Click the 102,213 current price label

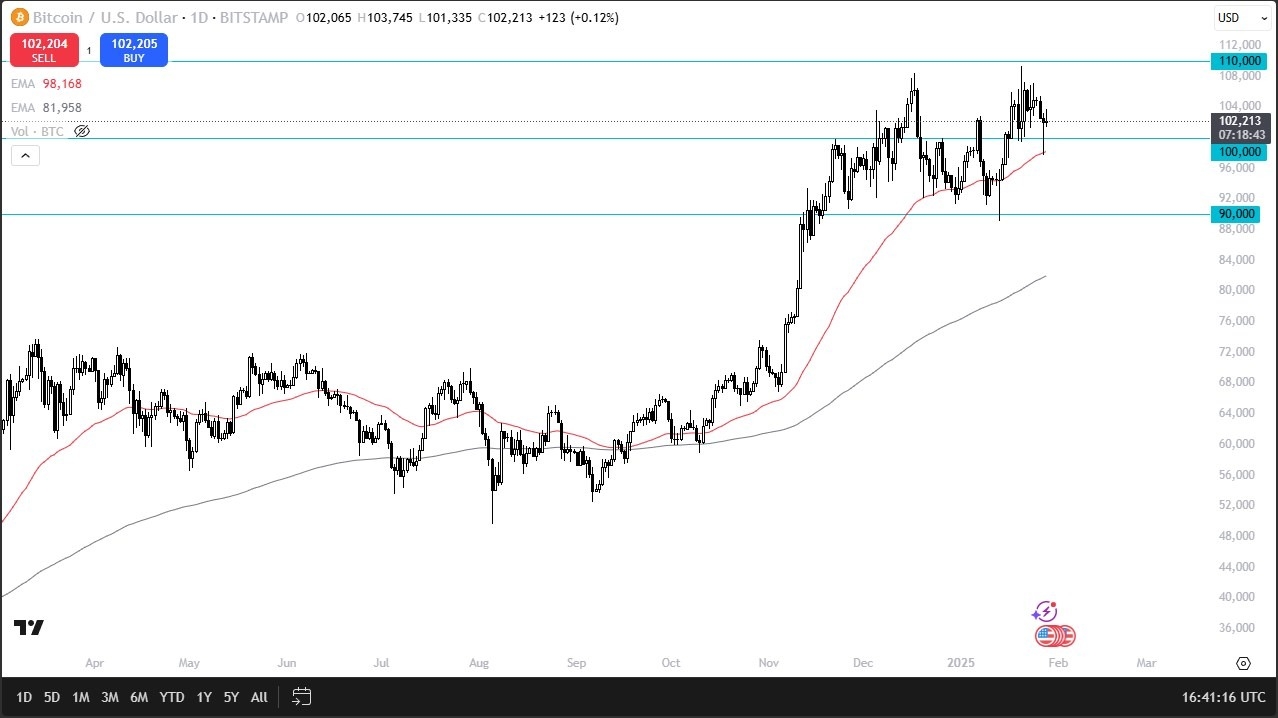point(1238,121)
